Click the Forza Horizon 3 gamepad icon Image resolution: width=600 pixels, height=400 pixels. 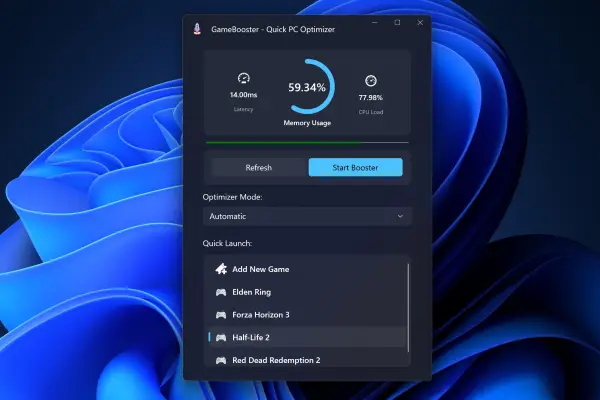point(221,314)
